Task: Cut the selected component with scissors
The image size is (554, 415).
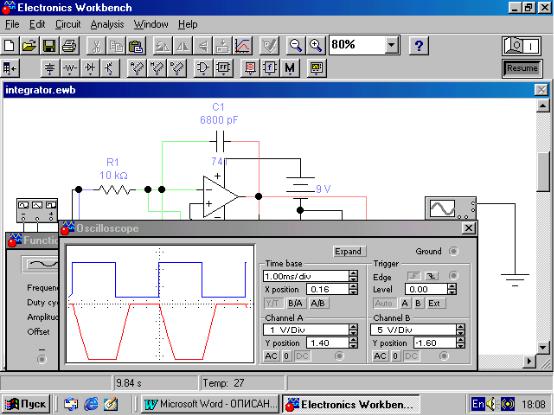Action: 96,46
